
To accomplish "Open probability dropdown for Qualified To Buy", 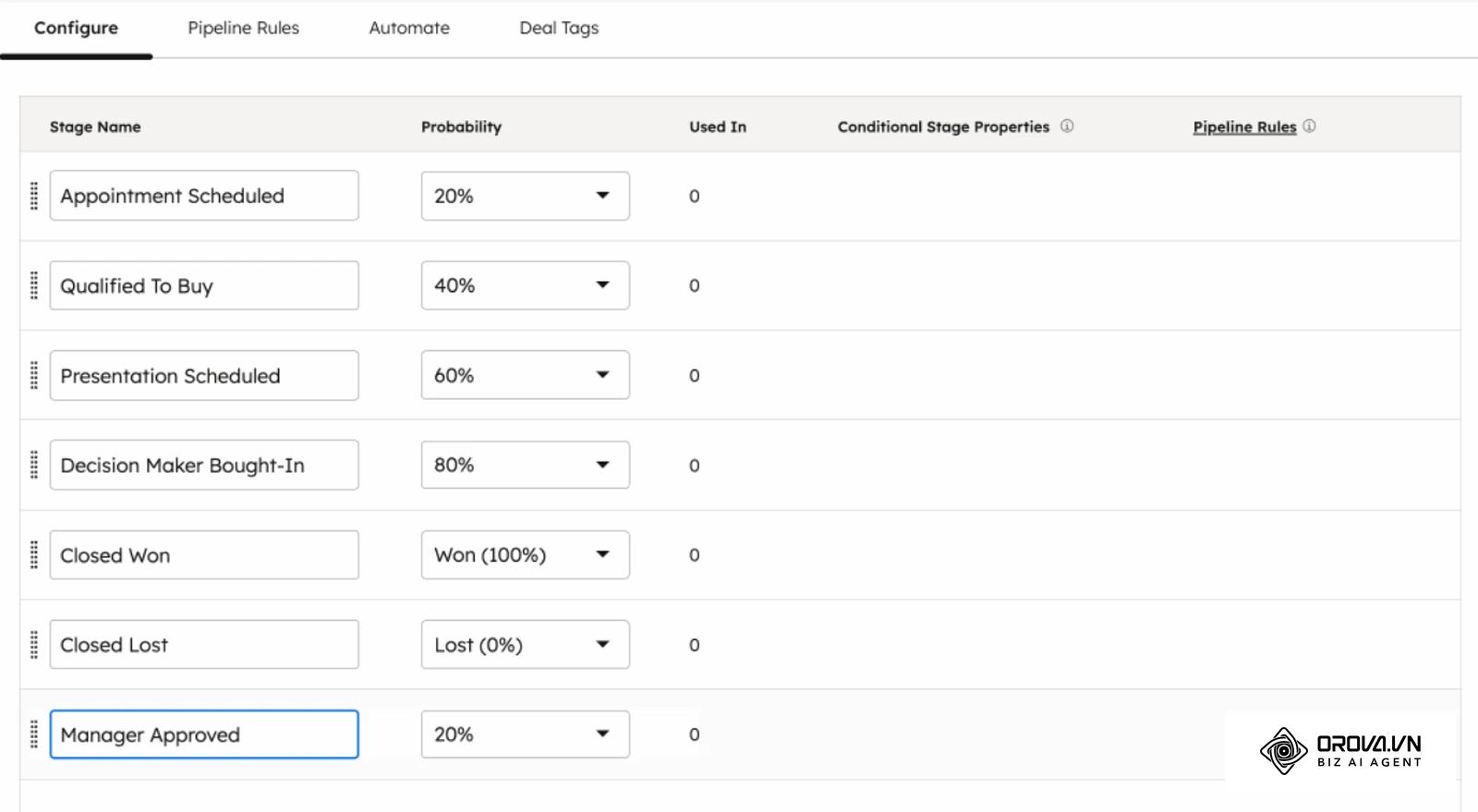I will pos(526,285).
